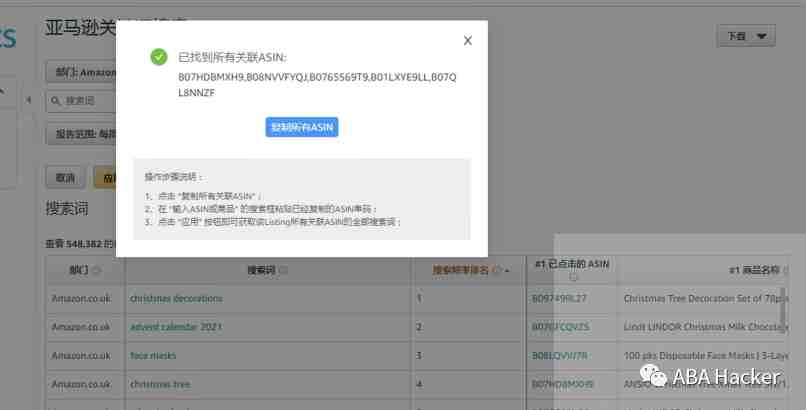Click ASIN link in advent calendar row
This screenshot has height=410, width=806.
point(560,327)
